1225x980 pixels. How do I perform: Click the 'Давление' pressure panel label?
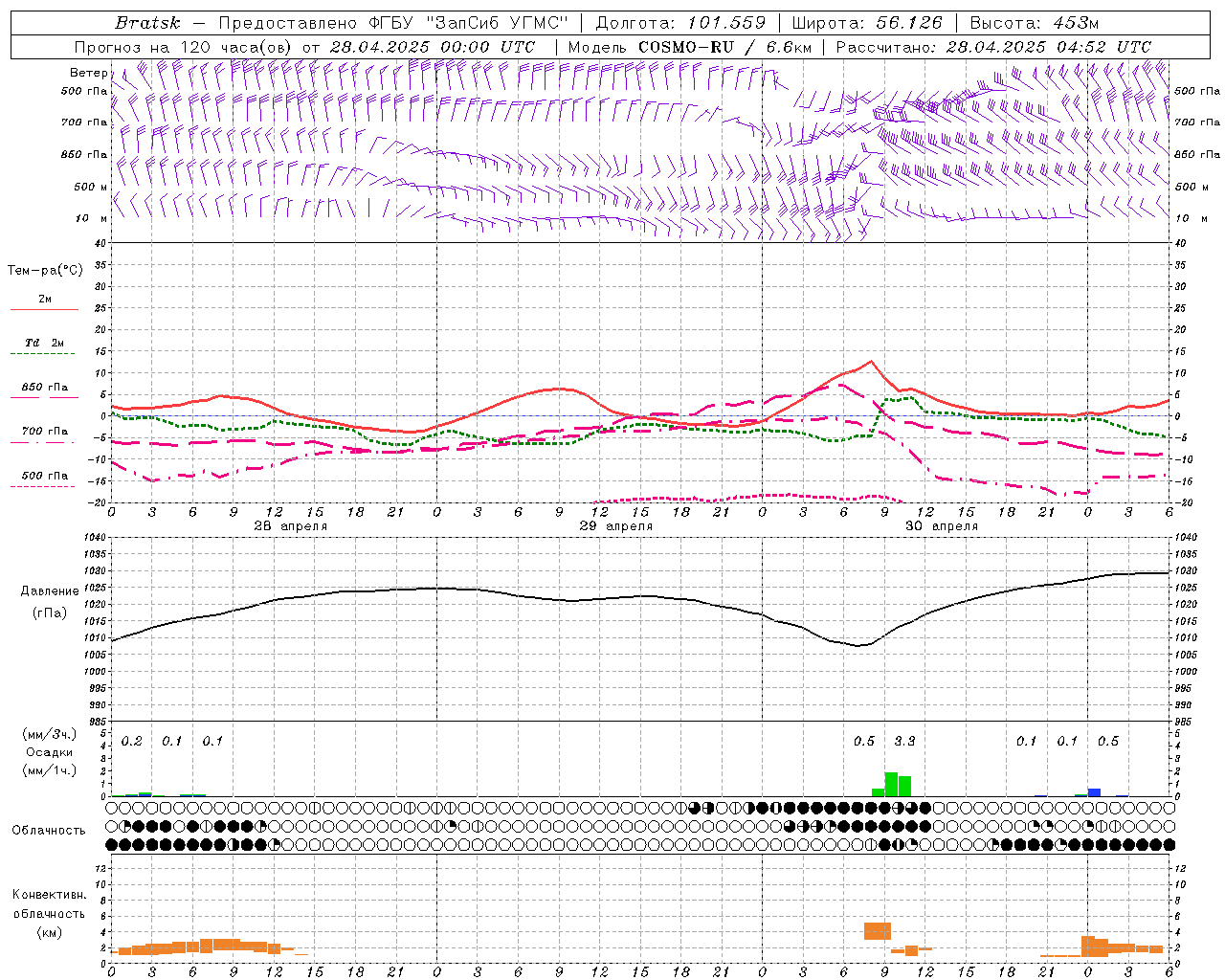[x=49, y=591]
